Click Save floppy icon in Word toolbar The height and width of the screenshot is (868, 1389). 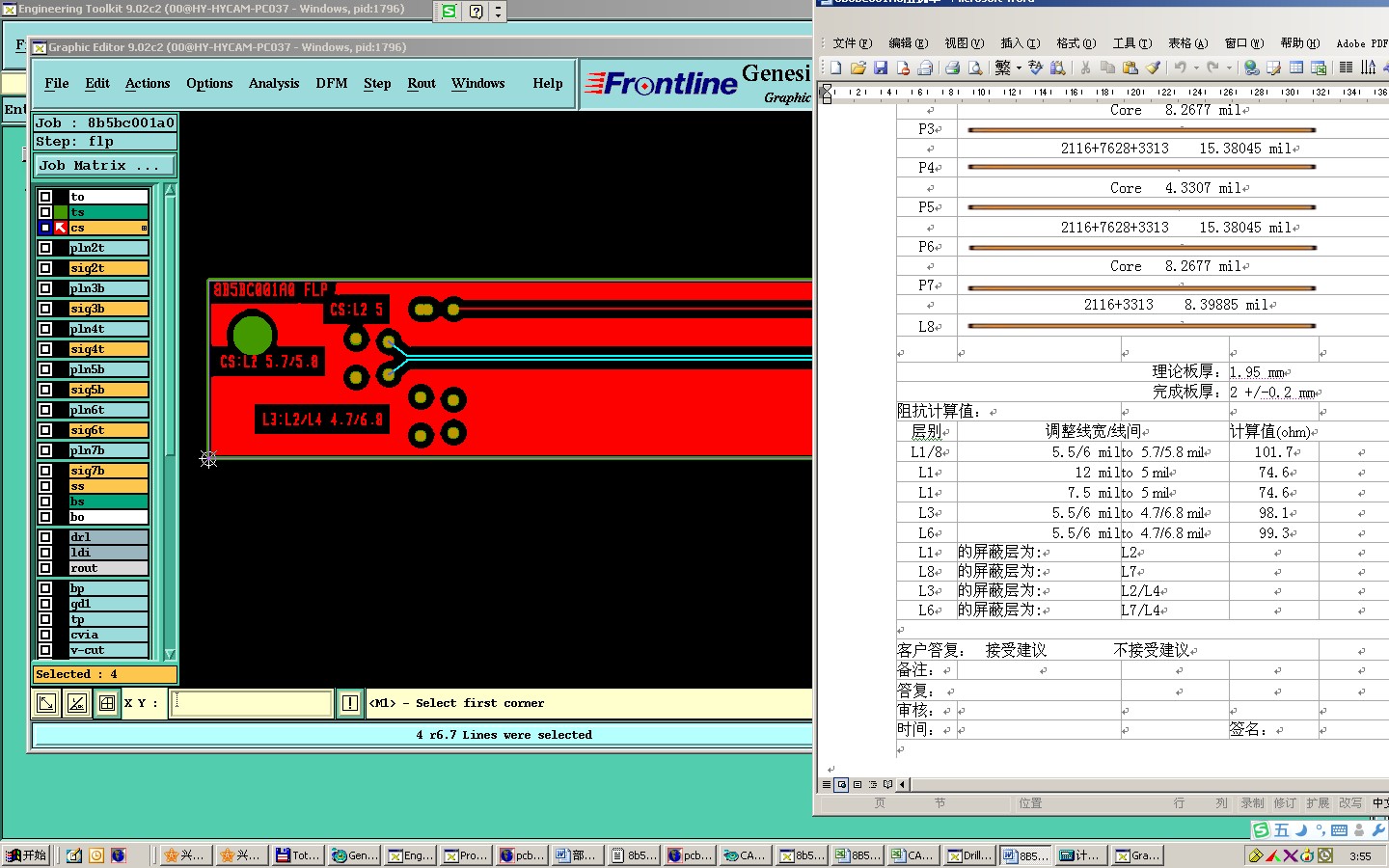881,68
